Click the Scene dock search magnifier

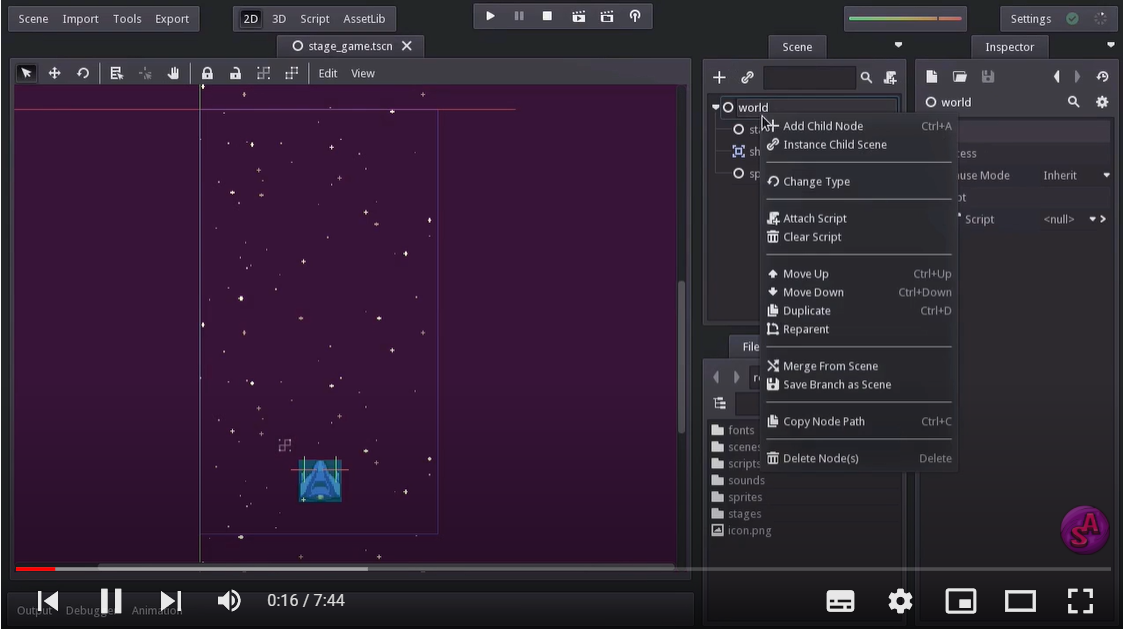point(866,77)
